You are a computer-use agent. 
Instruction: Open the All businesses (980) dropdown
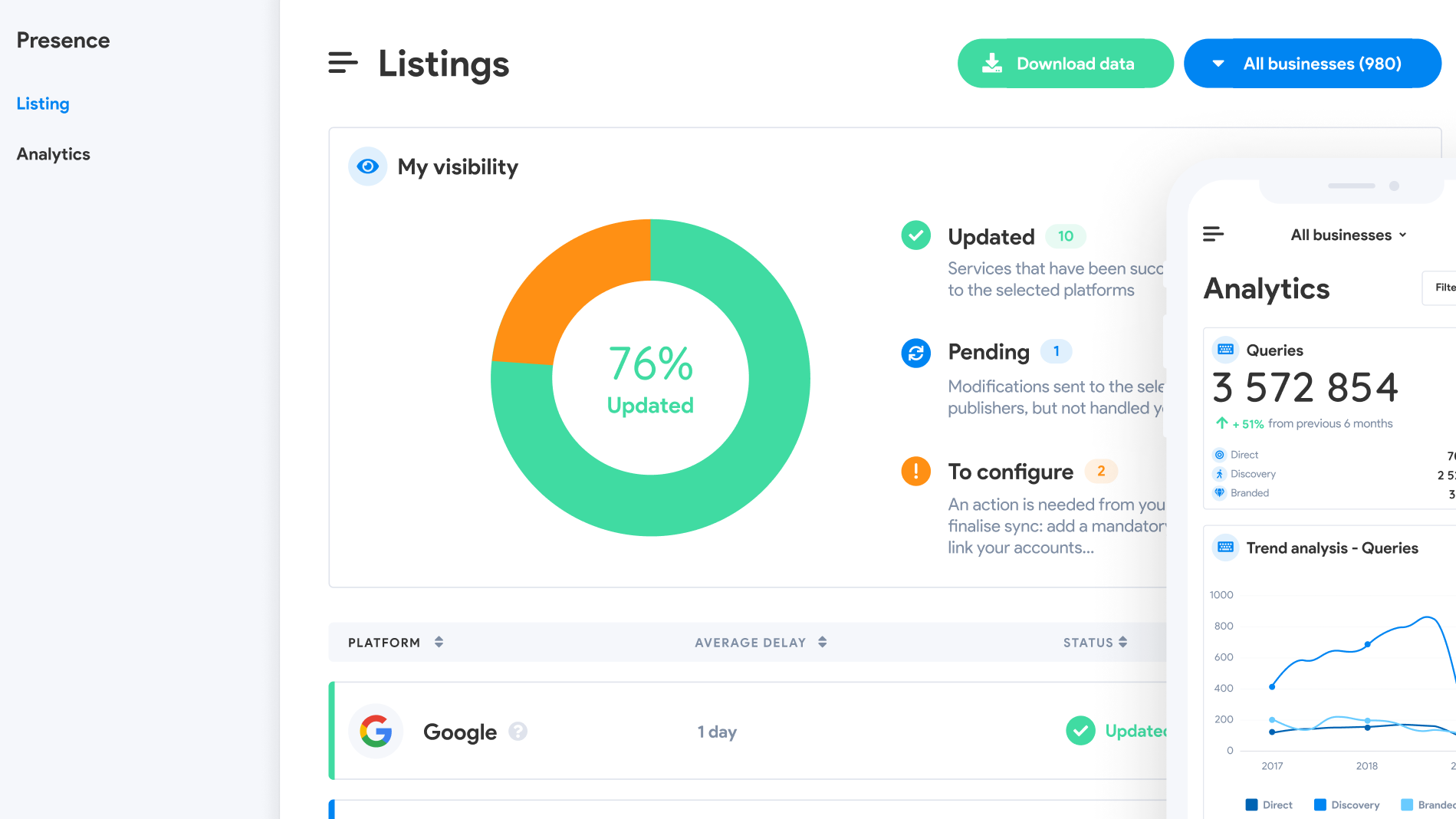1312,63
